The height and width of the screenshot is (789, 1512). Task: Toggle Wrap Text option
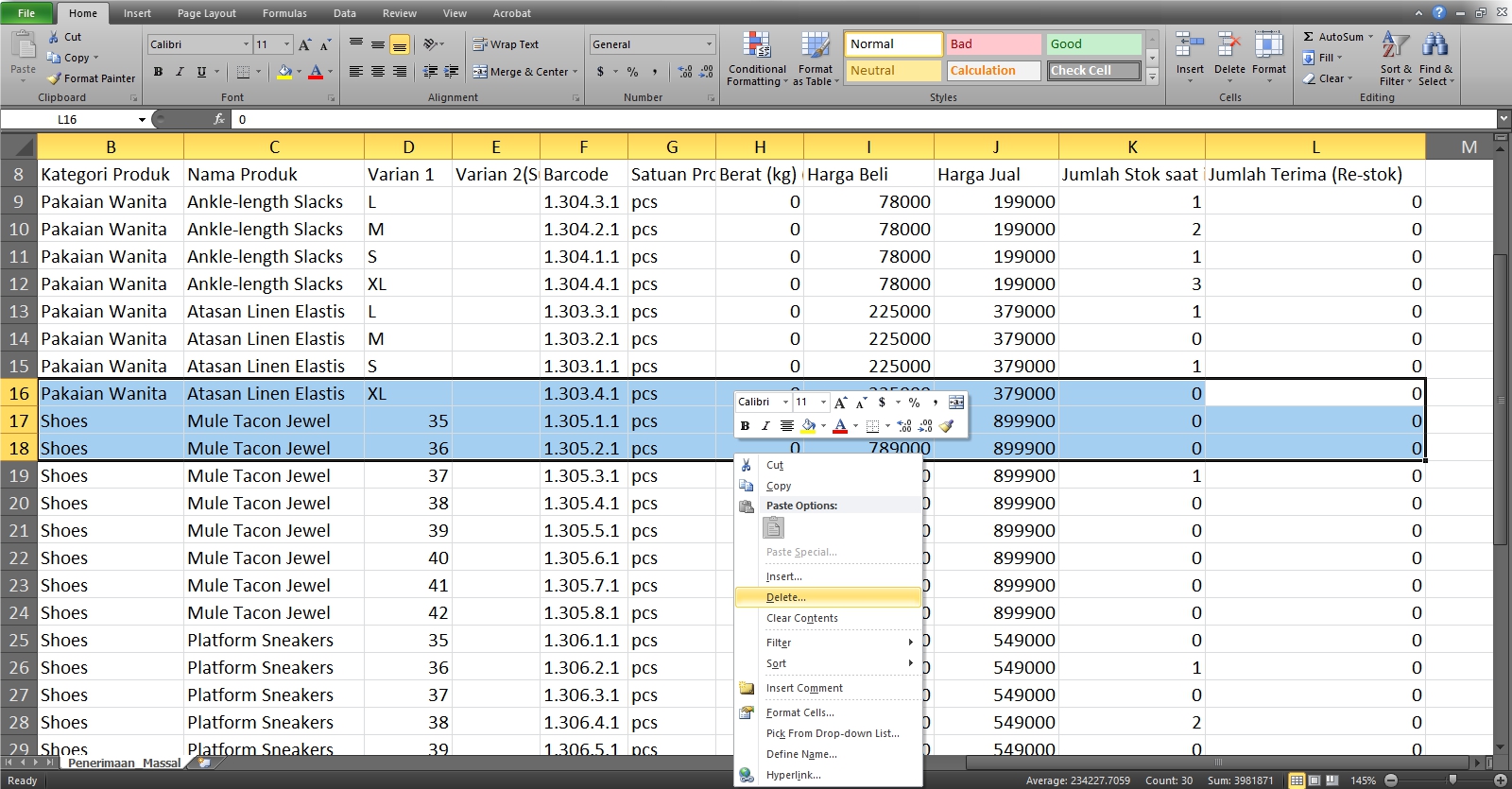pos(506,44)
